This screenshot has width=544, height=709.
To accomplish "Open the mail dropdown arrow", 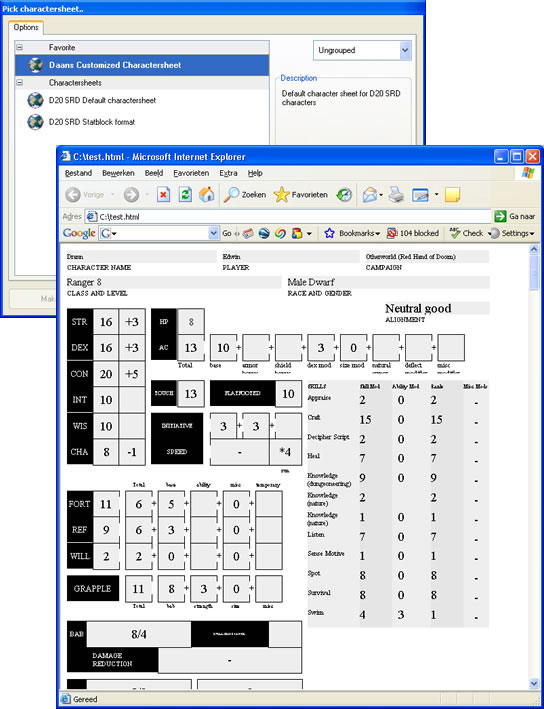I will (x=381, y=195).
